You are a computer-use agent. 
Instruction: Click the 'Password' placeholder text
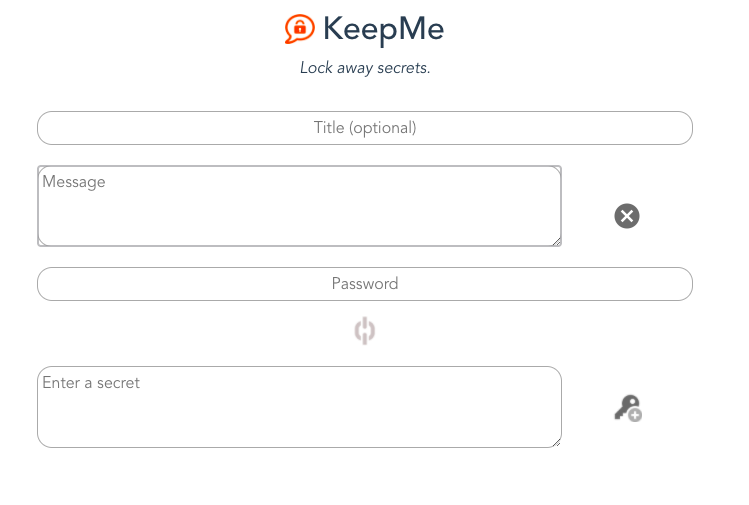[365, 284]
